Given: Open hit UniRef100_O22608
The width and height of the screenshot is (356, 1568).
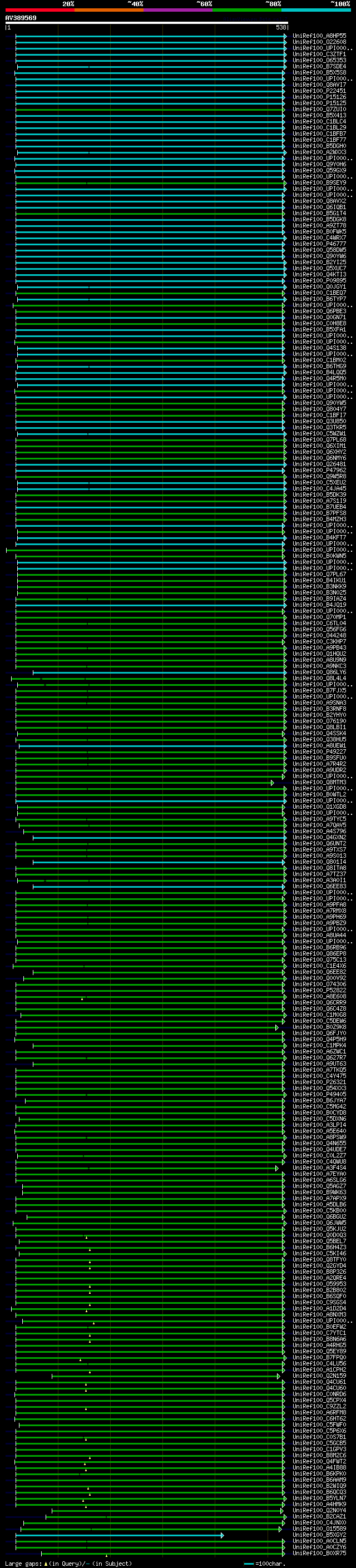Looking at the screenshot, I should (x=319, y=42).
